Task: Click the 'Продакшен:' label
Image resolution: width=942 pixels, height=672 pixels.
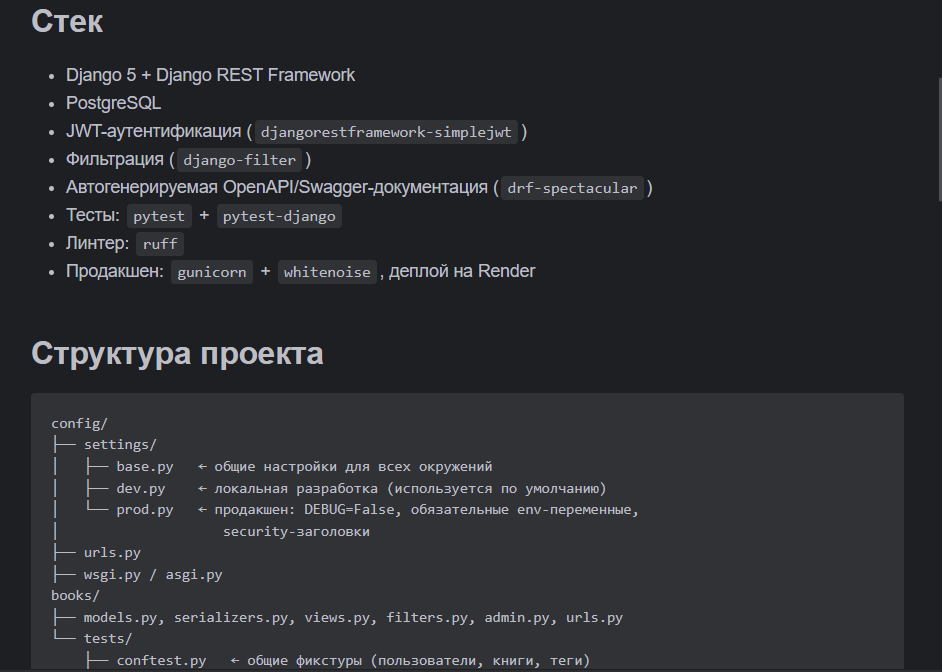Action: click(x=115, y=271)
